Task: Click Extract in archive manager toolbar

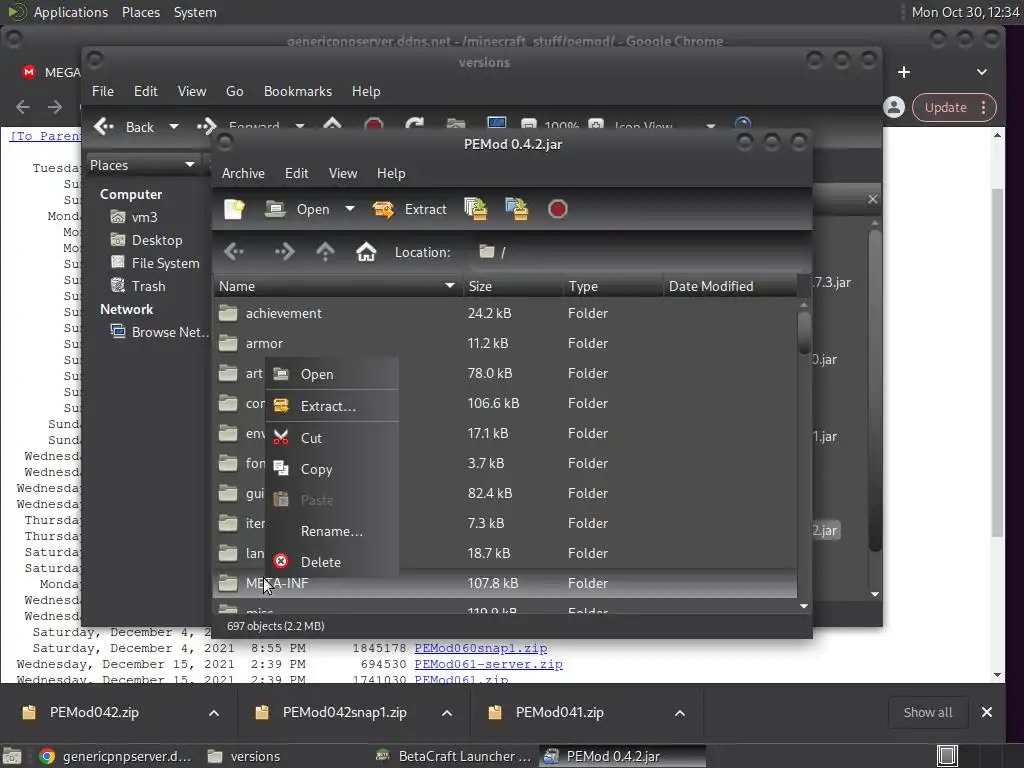Action: tap(409, 209)
